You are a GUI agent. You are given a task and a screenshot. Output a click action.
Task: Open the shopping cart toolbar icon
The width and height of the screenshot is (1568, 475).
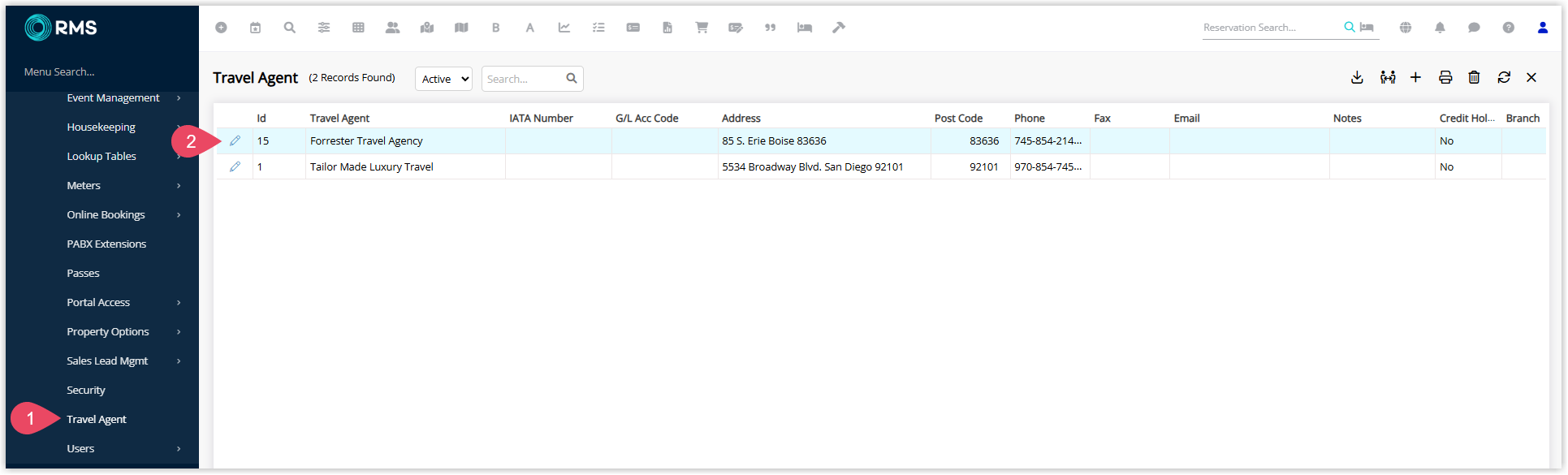coord(702,28)
